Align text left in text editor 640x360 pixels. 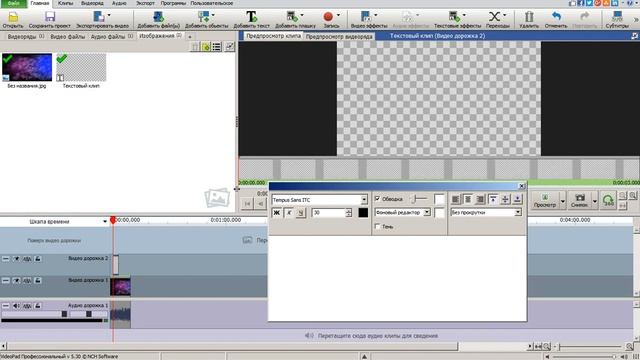(456, 199)
